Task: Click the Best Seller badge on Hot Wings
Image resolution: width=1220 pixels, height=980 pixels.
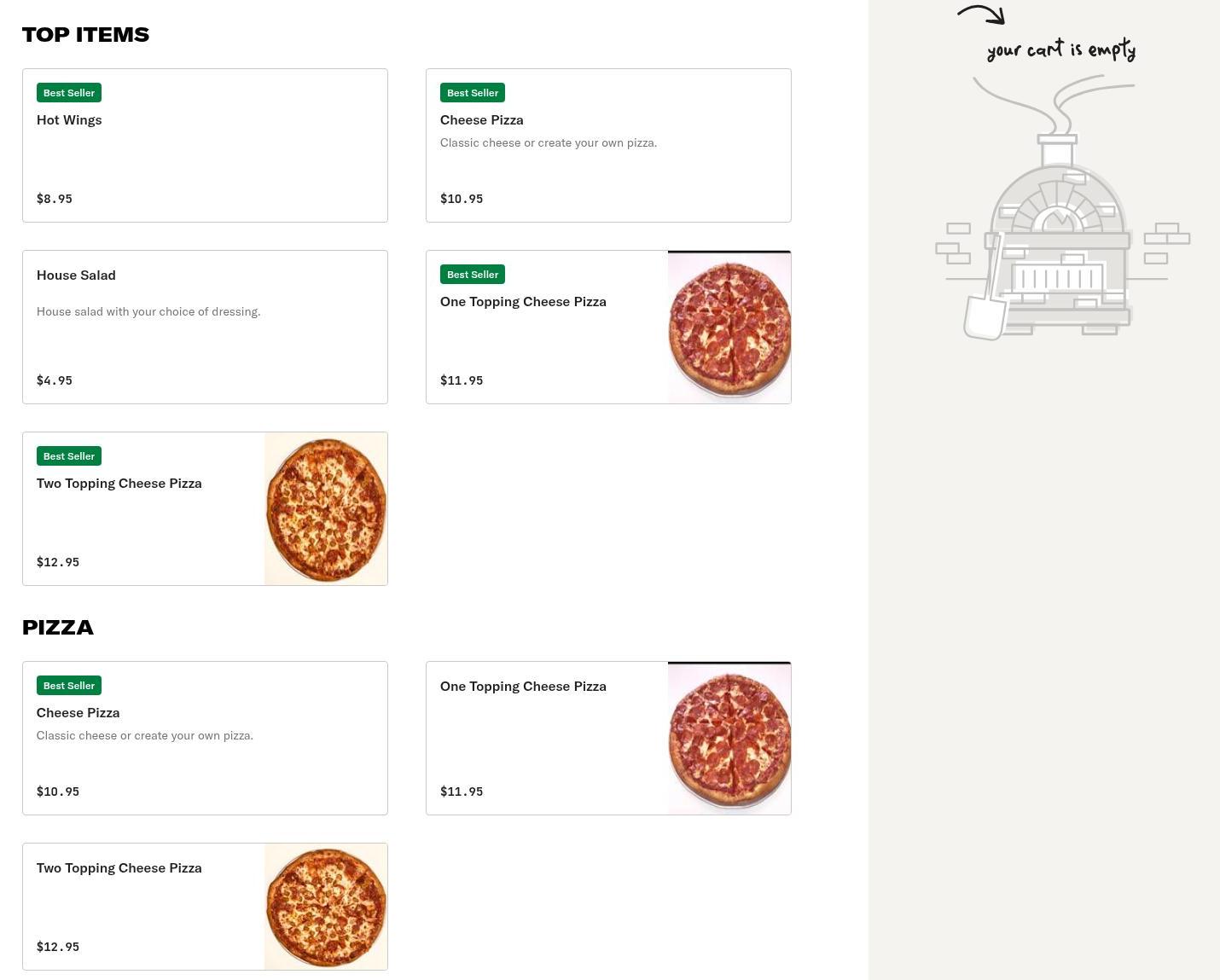Action: 69,93
